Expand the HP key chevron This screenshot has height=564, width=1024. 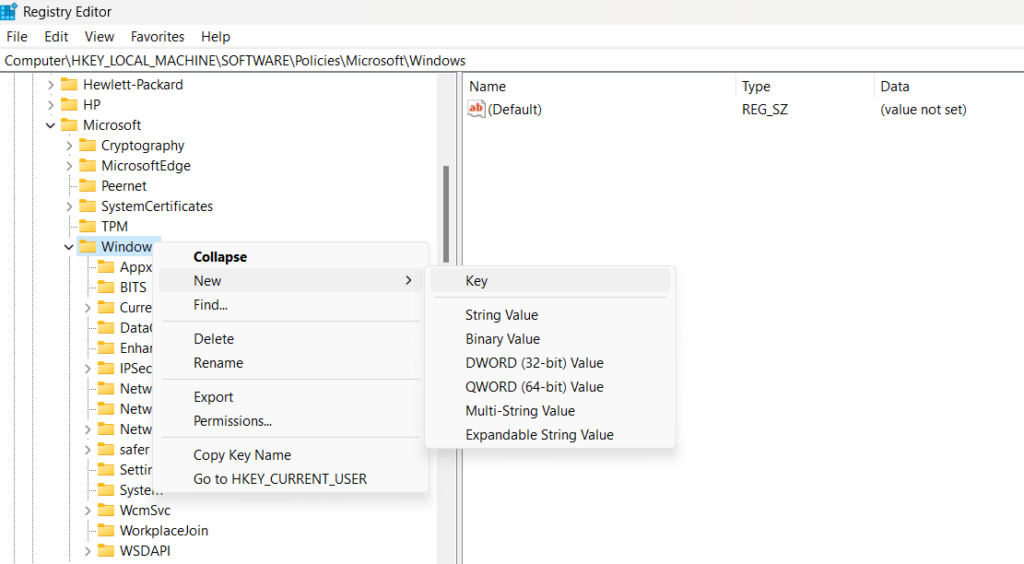pos(50,105)
